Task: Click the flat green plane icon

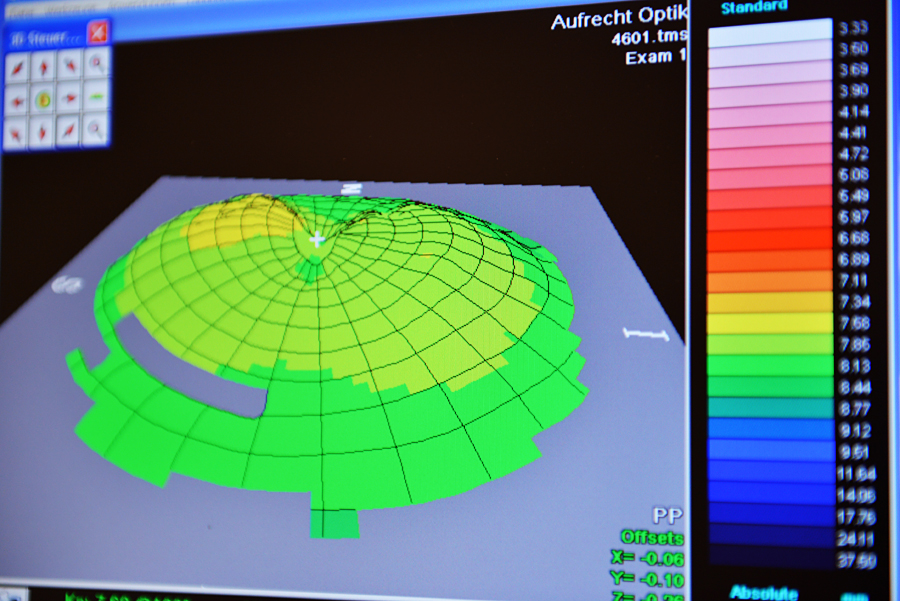Action: coord(96,98)
